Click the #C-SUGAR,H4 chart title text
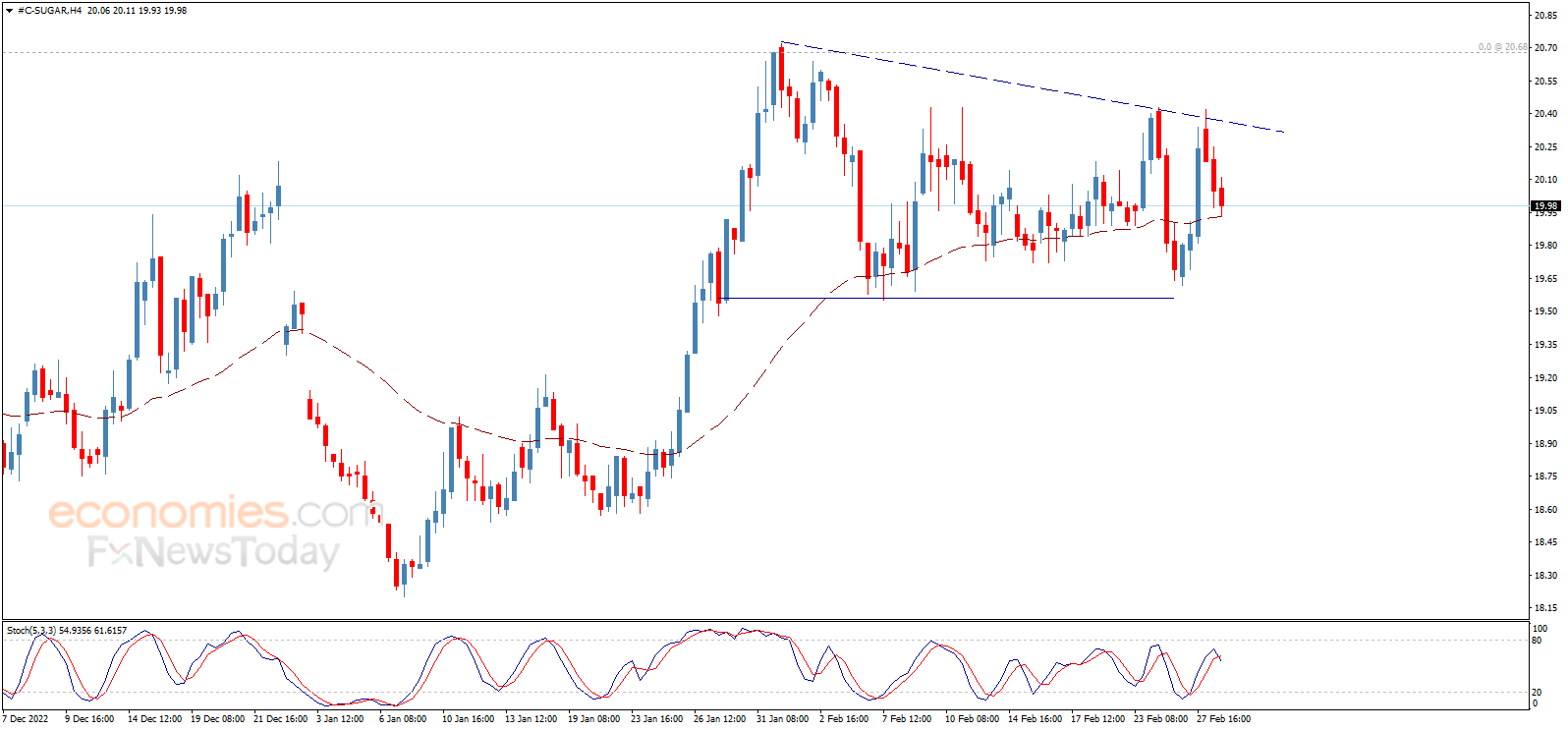 pyautogui.click(x=50, y=11)
